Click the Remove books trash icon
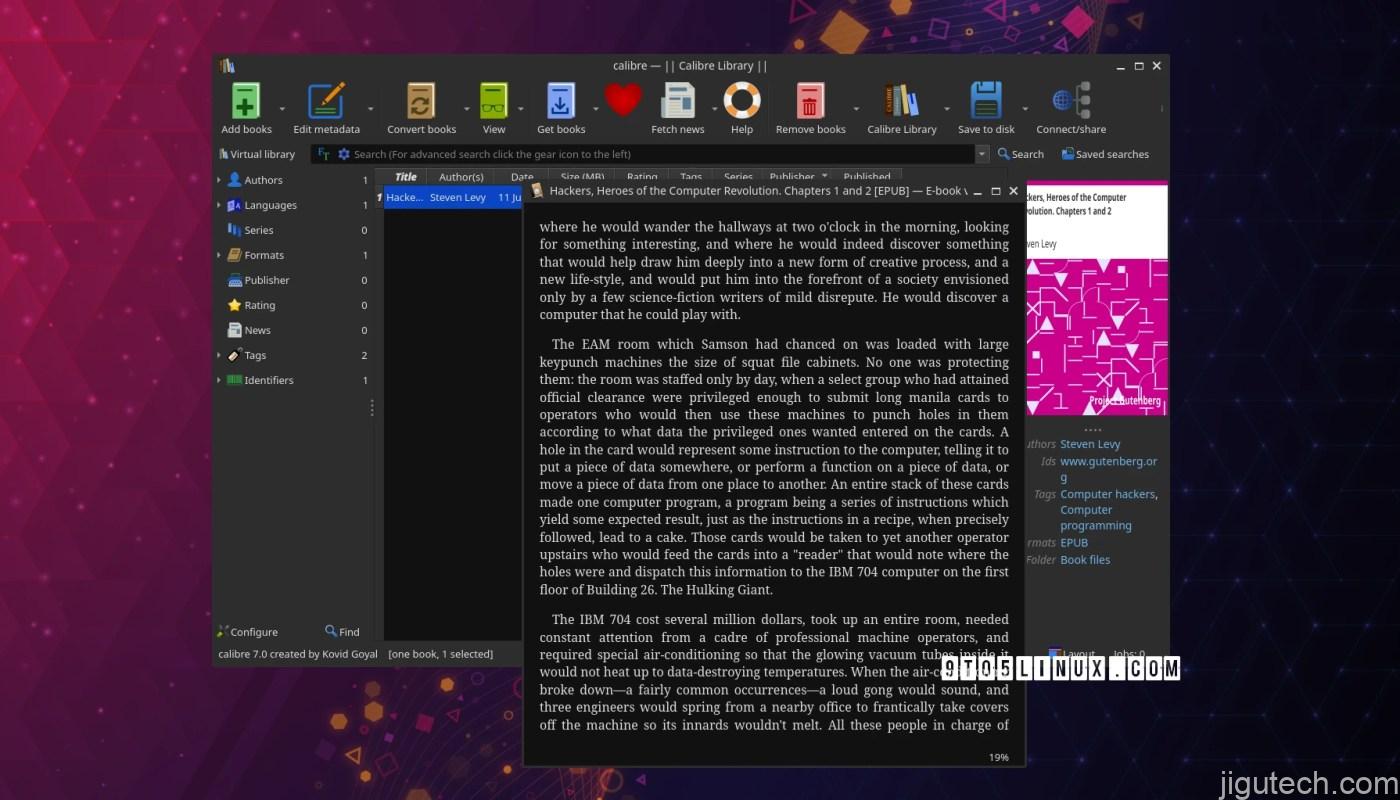 click(810, 101)
